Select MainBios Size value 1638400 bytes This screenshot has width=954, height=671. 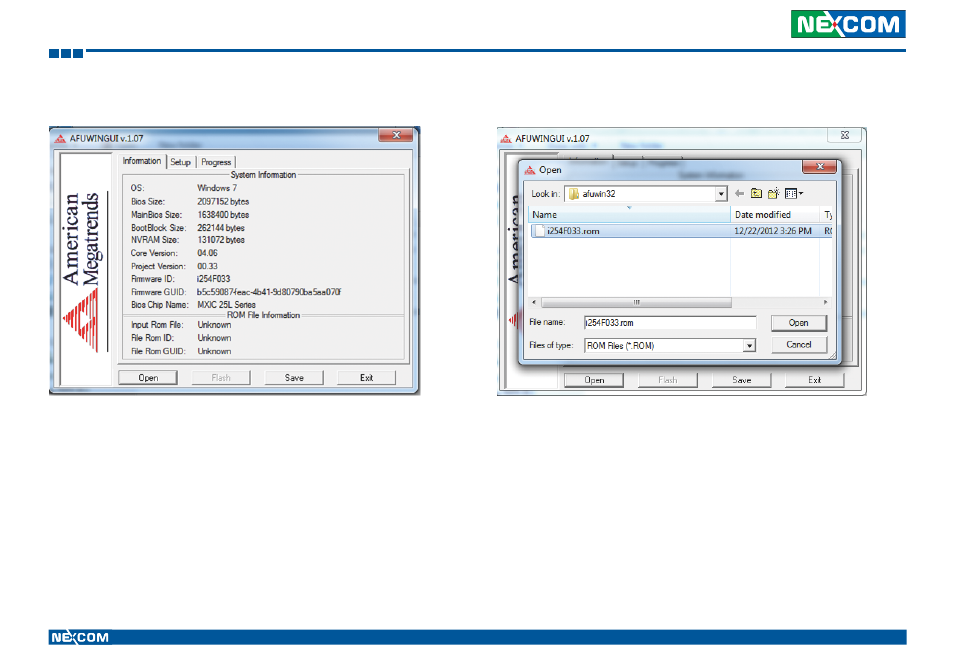[x=223, y=215]
